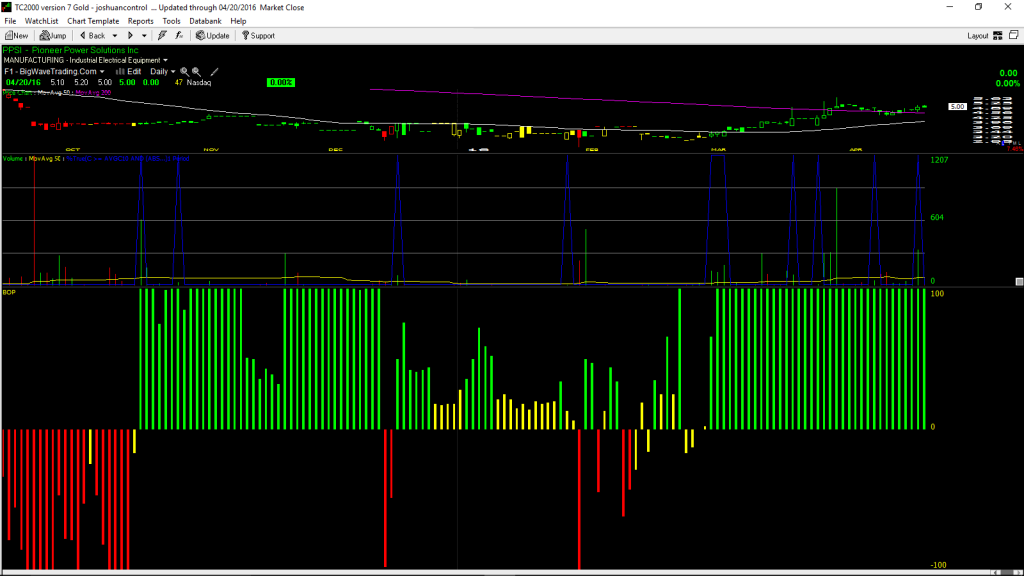
Task: Click the Nasdaq exchange label
Action: point(199,83)
